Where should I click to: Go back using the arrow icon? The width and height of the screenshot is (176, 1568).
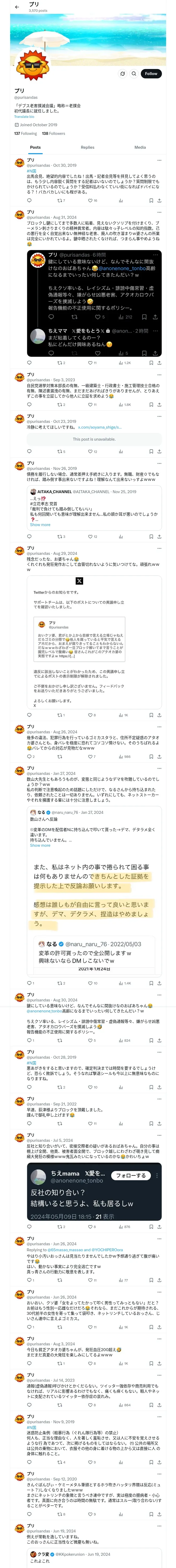pyautogui.click(x=17, y=7)
